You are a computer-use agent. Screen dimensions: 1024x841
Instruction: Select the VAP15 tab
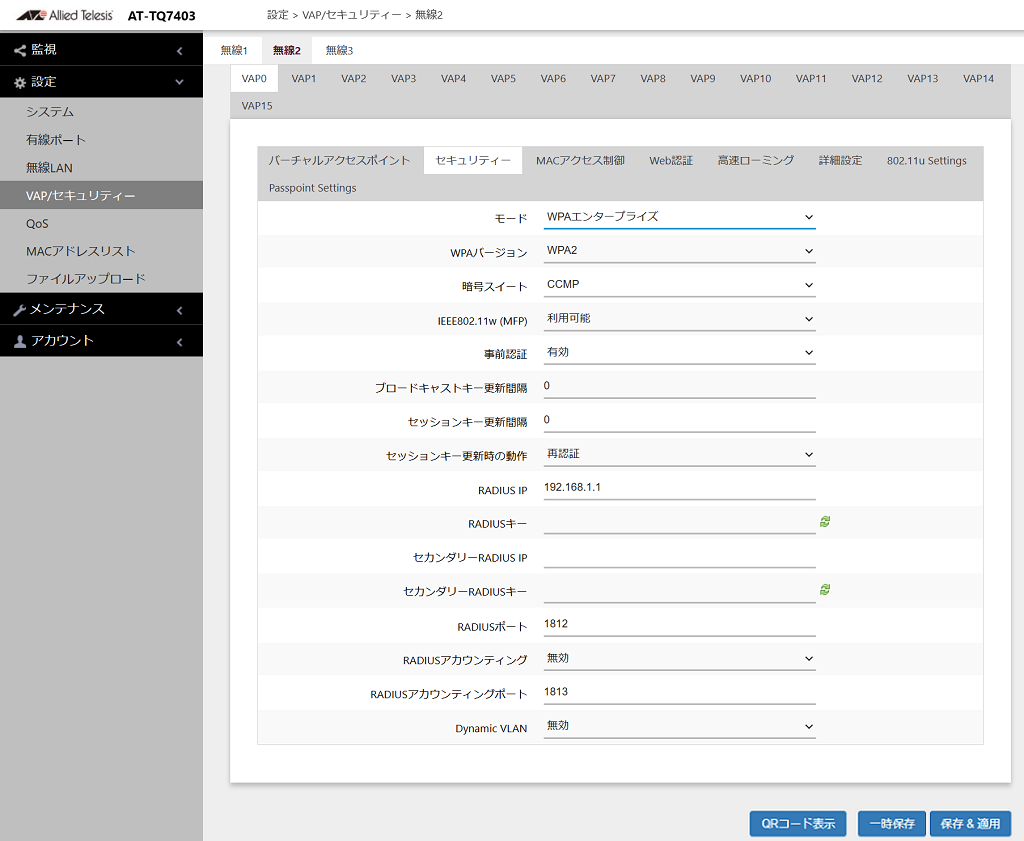257,106
